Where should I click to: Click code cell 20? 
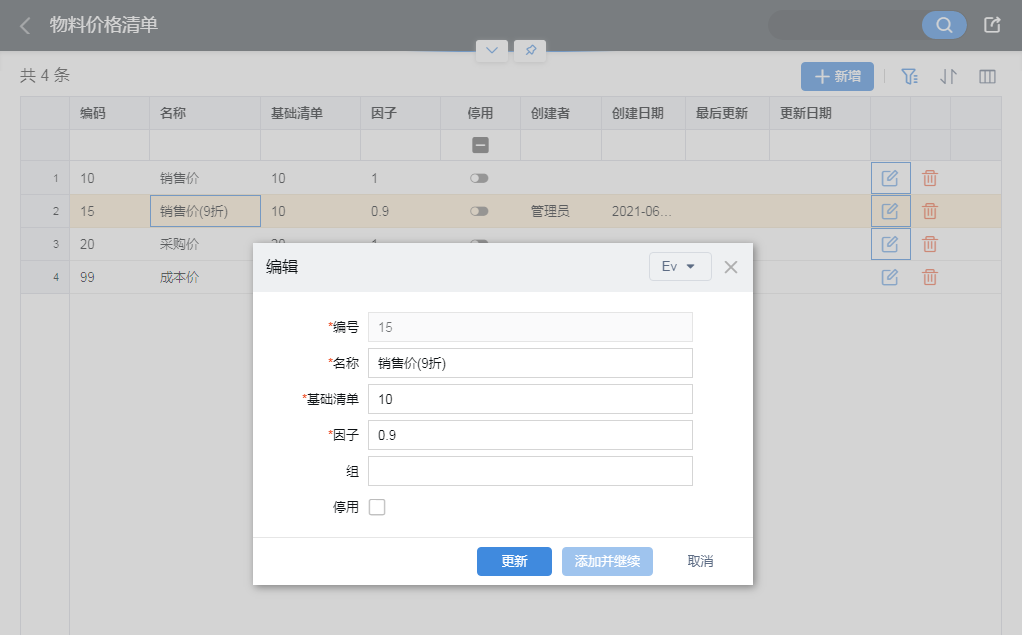point(110,244)
